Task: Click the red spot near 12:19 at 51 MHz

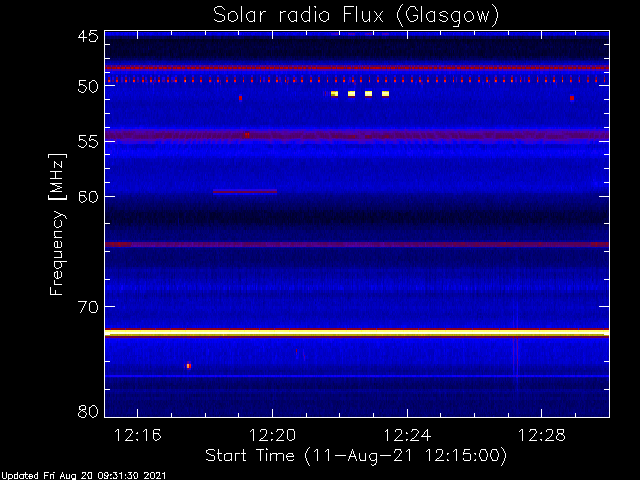Action: [x=240, y=98]
